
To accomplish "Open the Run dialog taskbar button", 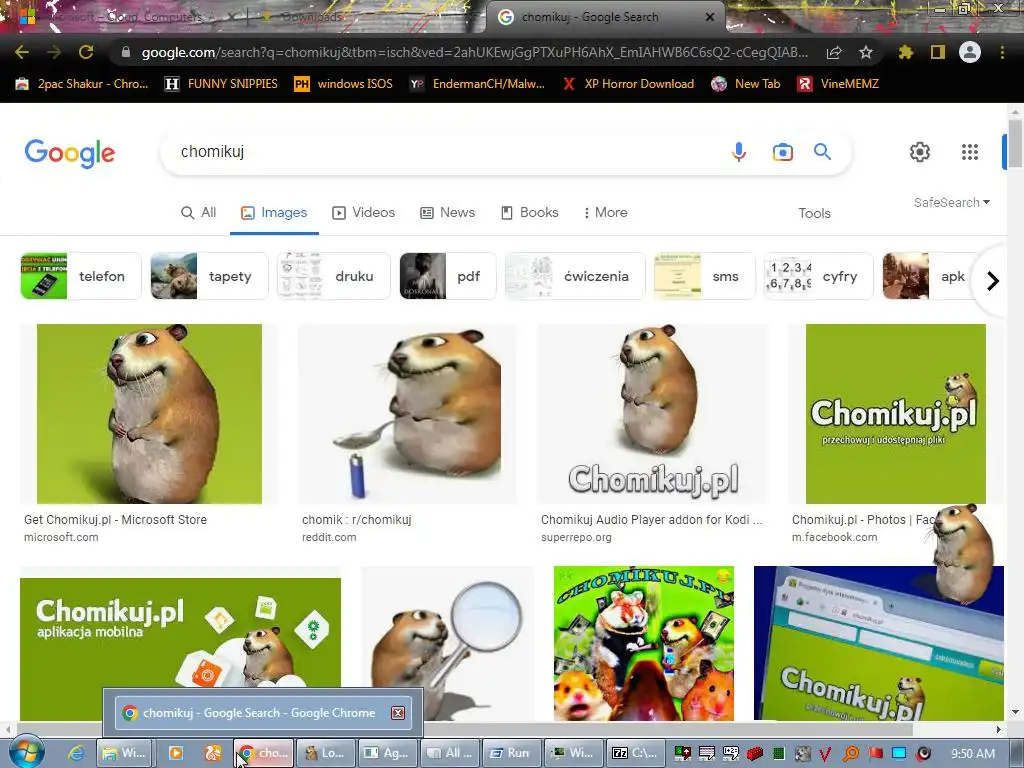I will click(511, 753).
